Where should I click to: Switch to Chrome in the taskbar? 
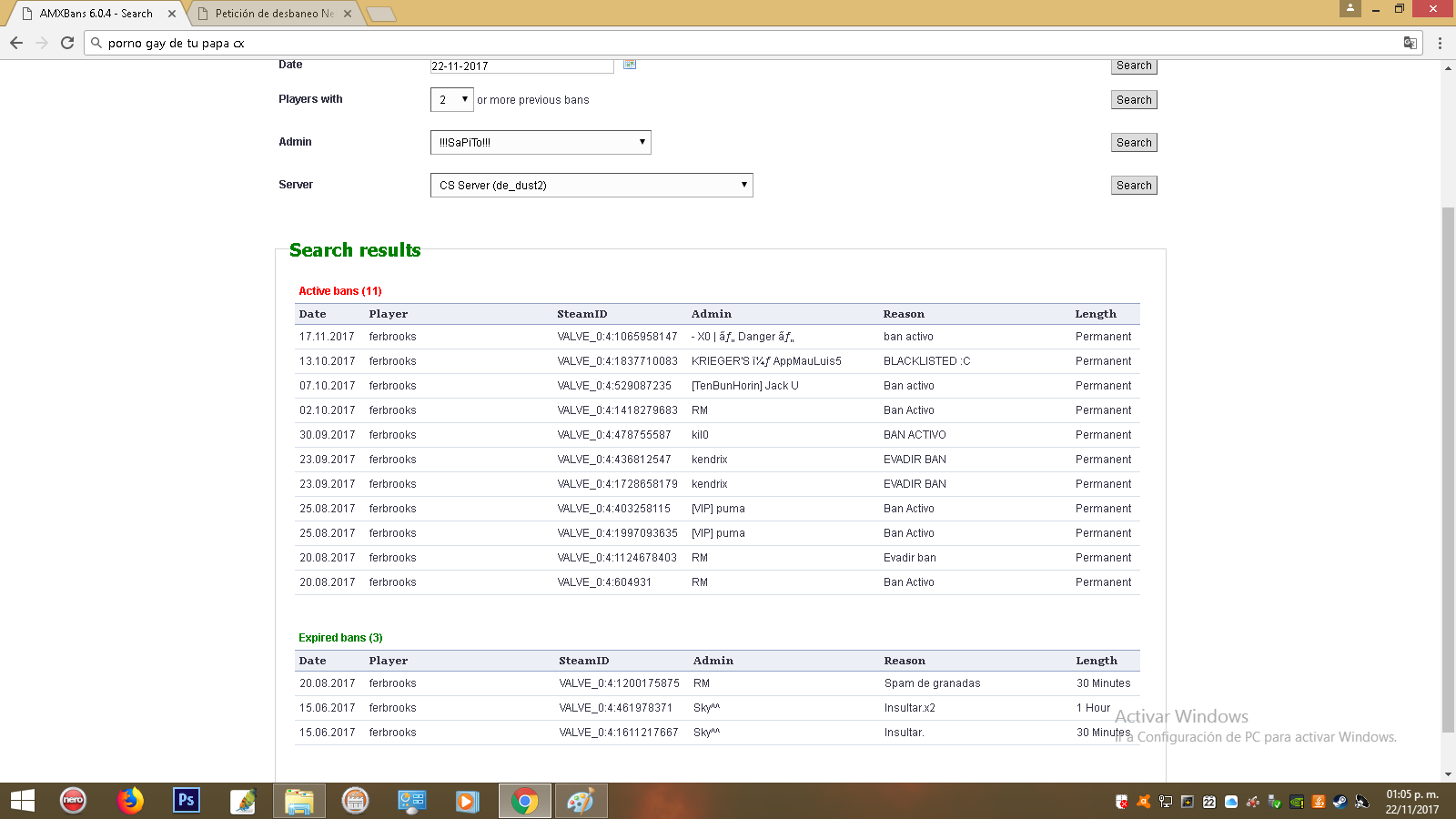click(524, 801)
